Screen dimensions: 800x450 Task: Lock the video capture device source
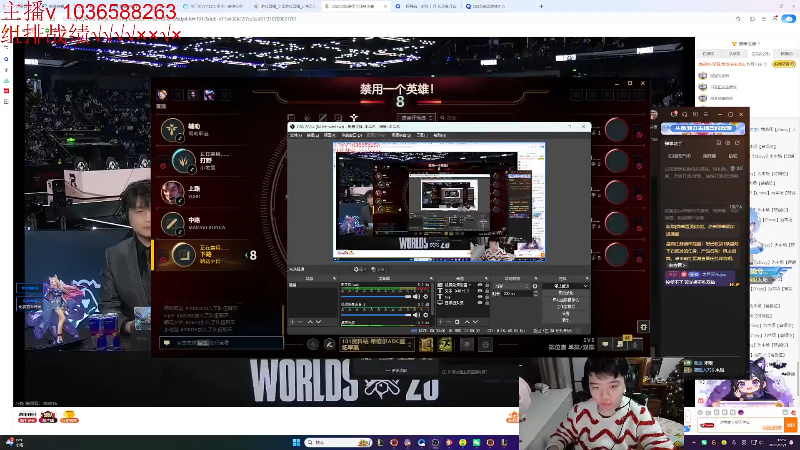click(487, 285)
